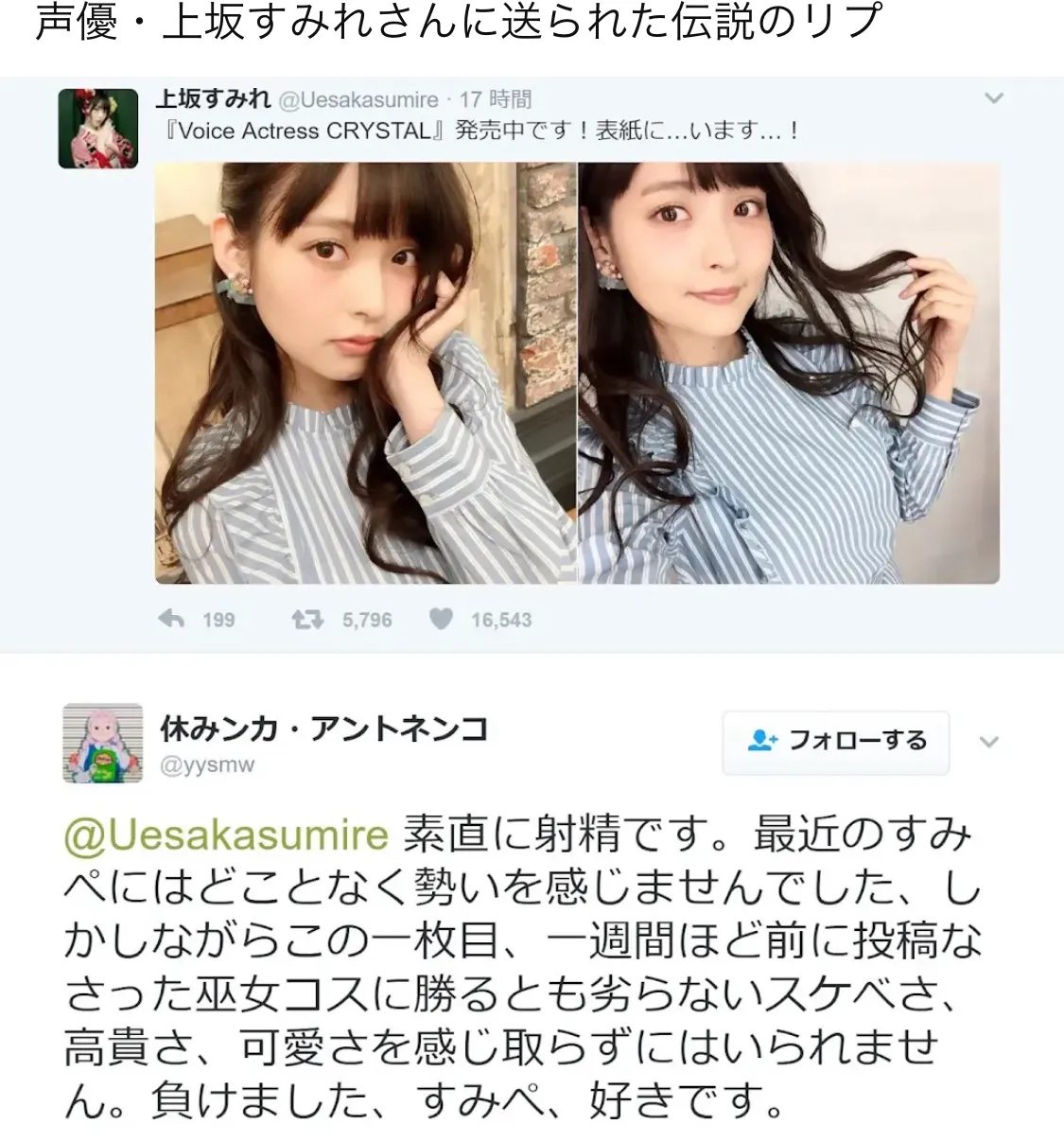View the left photo of the tweet

click(365, 373)
